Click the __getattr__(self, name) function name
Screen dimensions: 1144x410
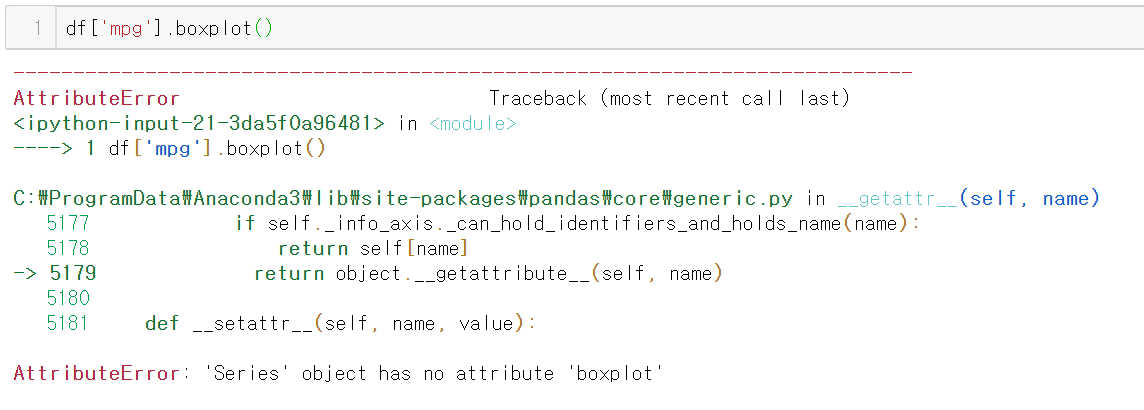click(967, 198)
